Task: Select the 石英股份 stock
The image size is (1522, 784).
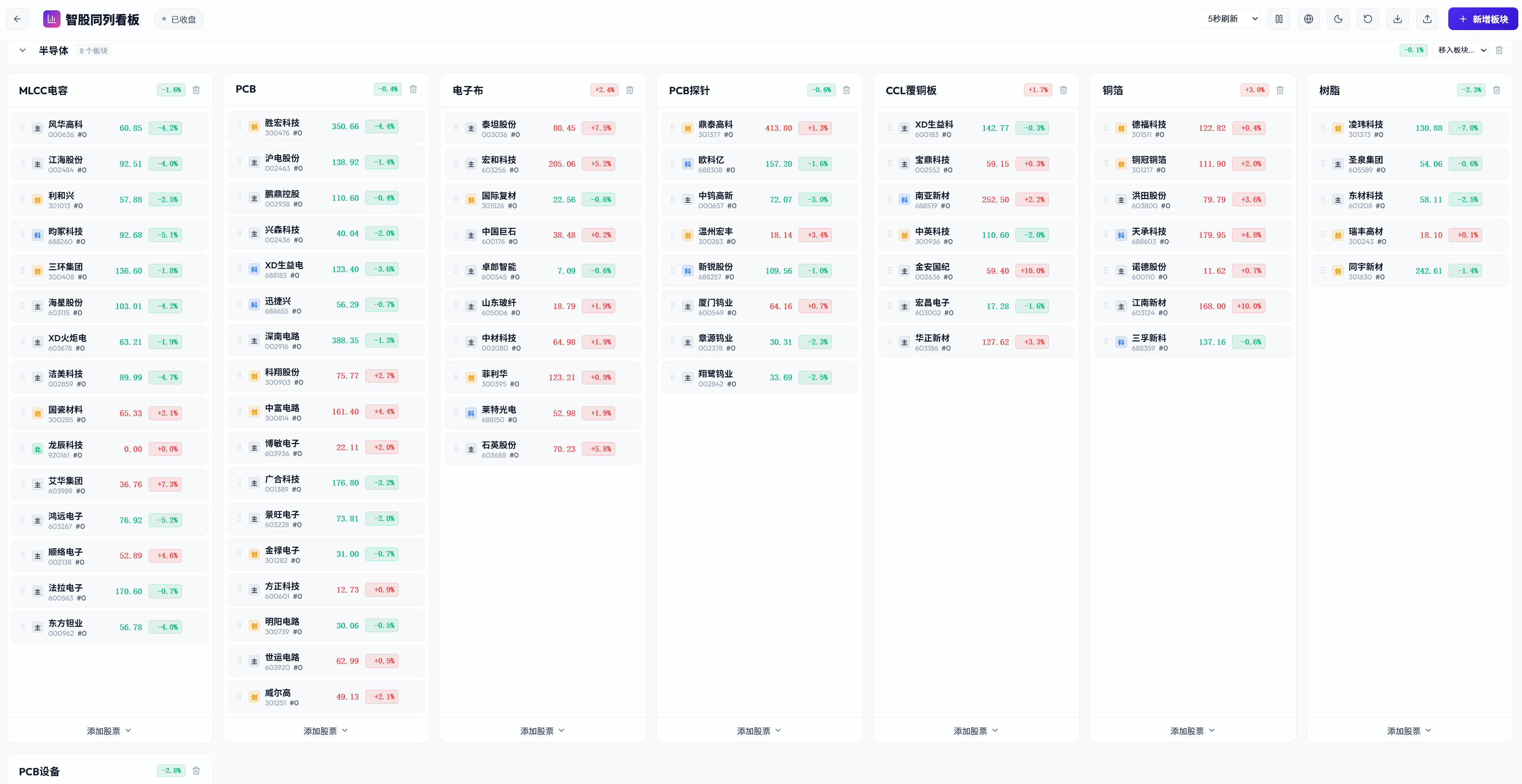Action: pos(543,449)
